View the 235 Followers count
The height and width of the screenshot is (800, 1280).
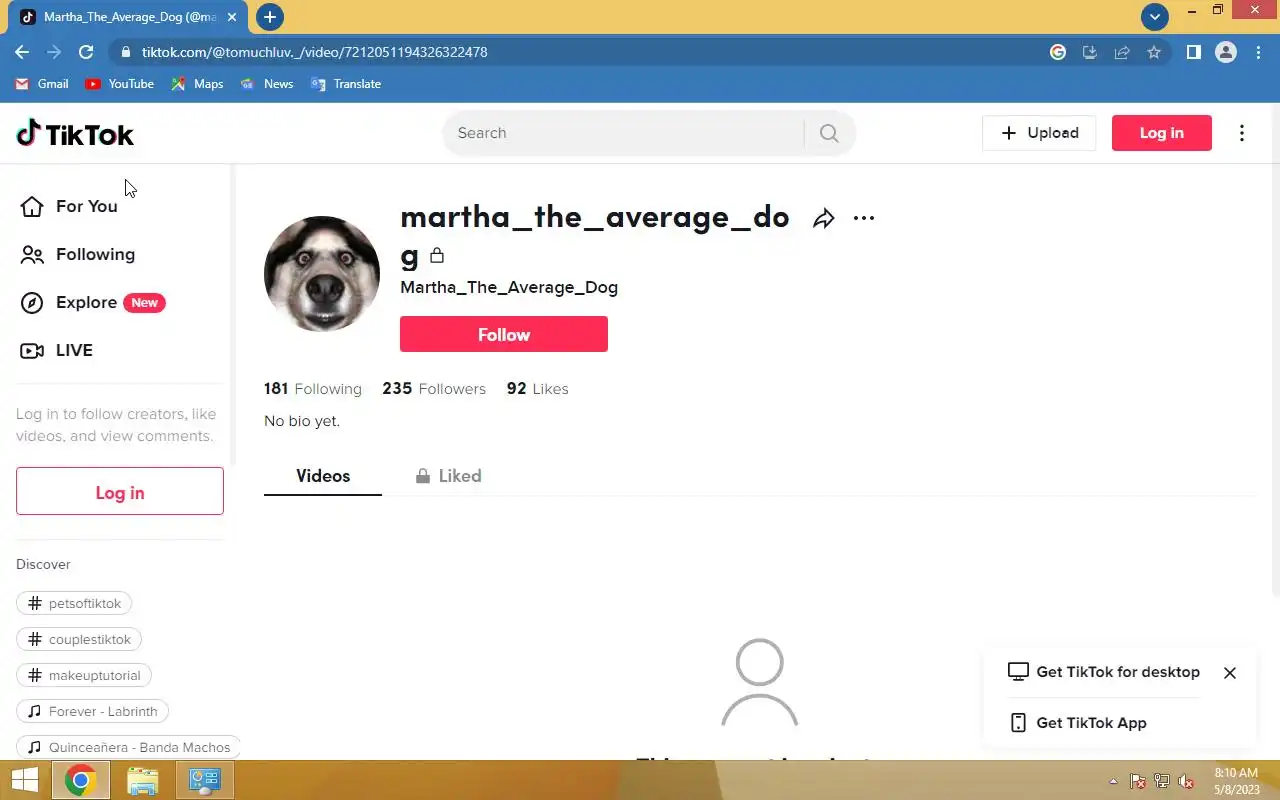(x=434, y=389)
